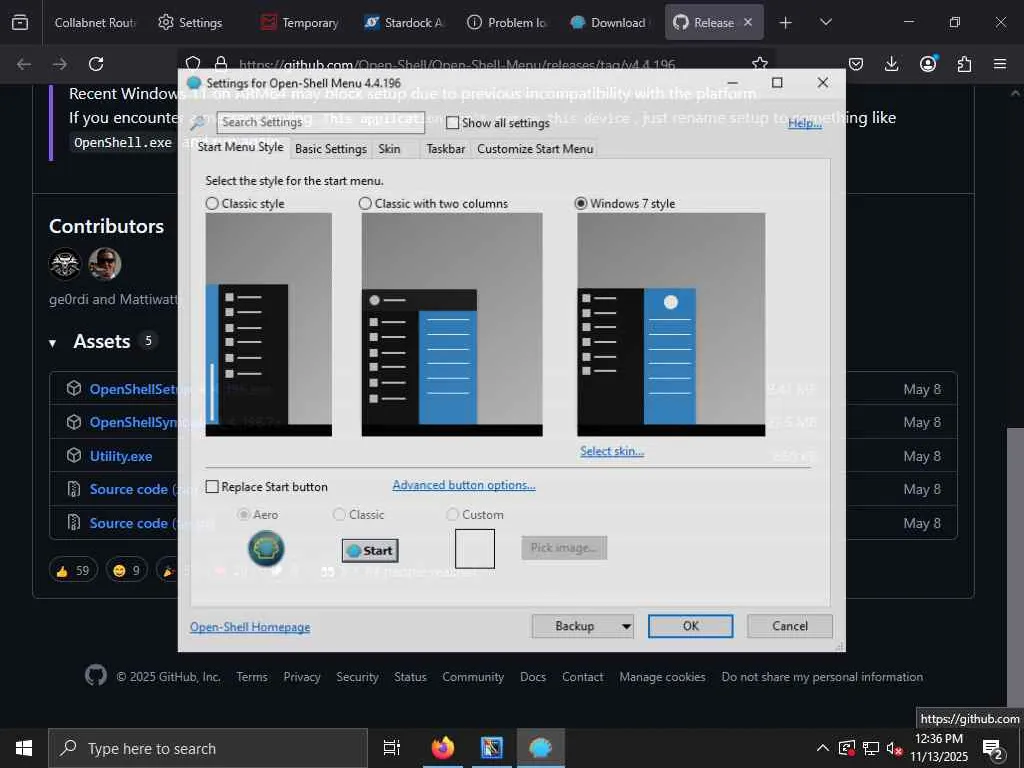
Task: Click the smile reaction with 9
Action: pos(127,570)
